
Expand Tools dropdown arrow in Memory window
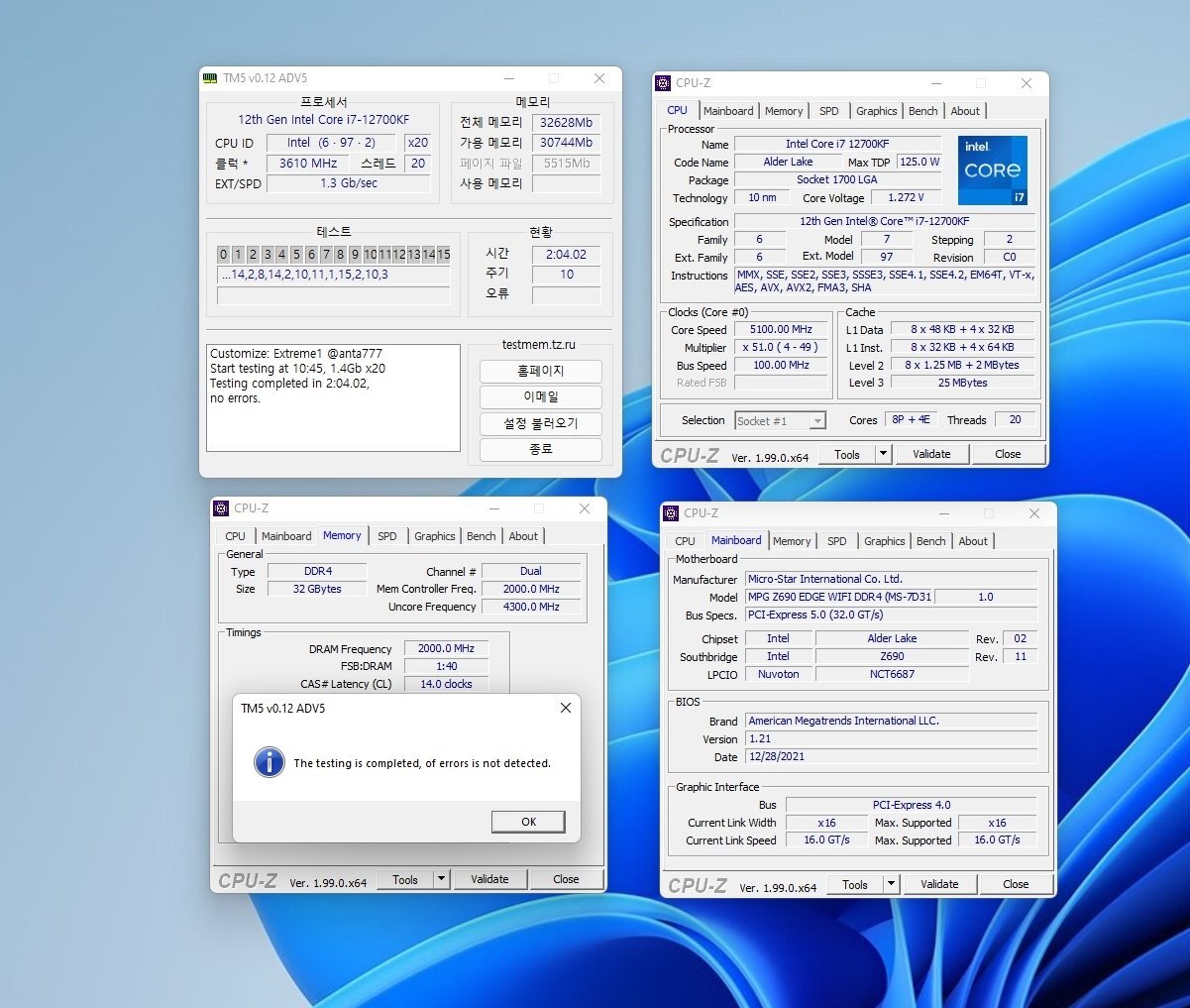pyautogui.click(x=442, y=879)
